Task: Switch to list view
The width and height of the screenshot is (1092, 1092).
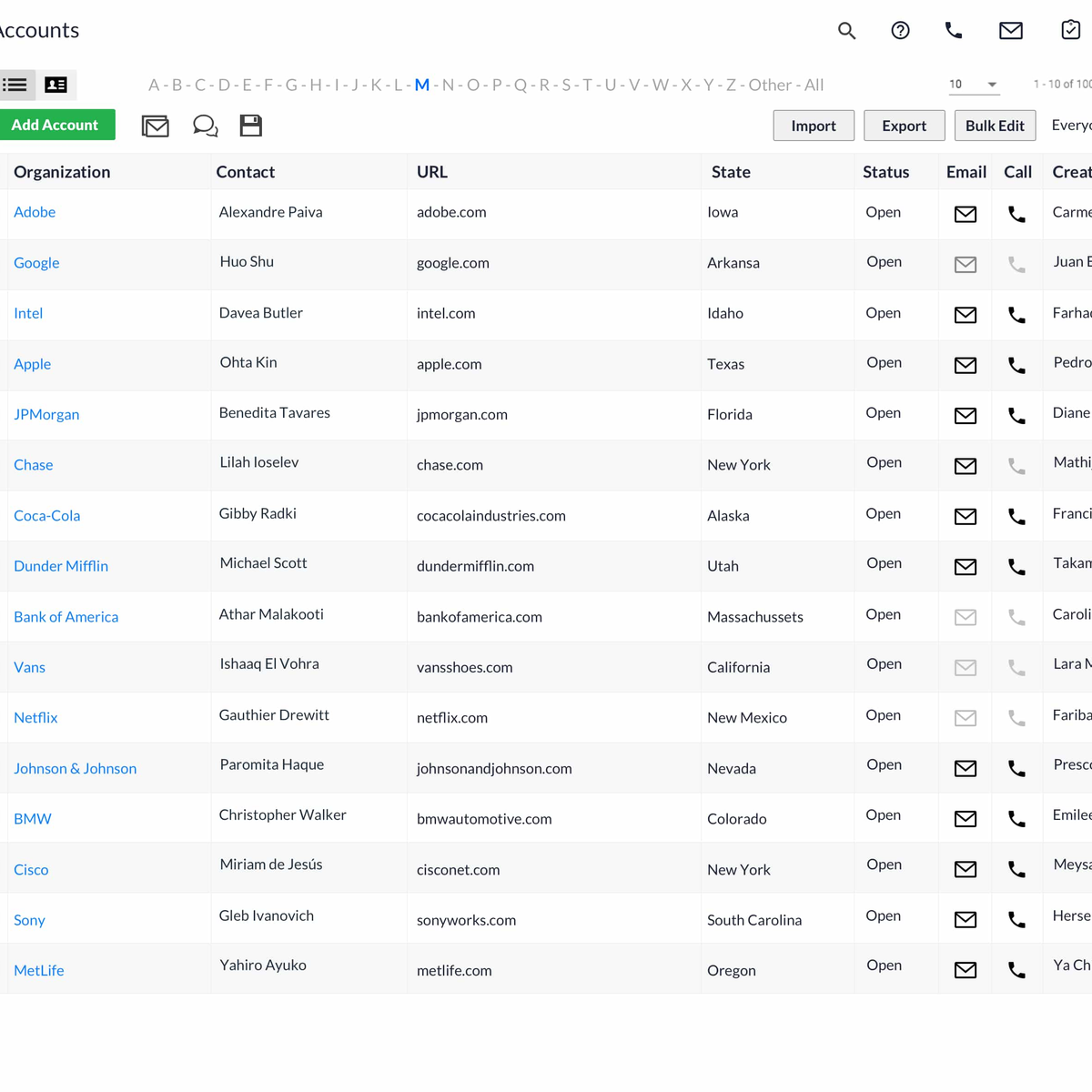Action: click(x=15, y=85)
